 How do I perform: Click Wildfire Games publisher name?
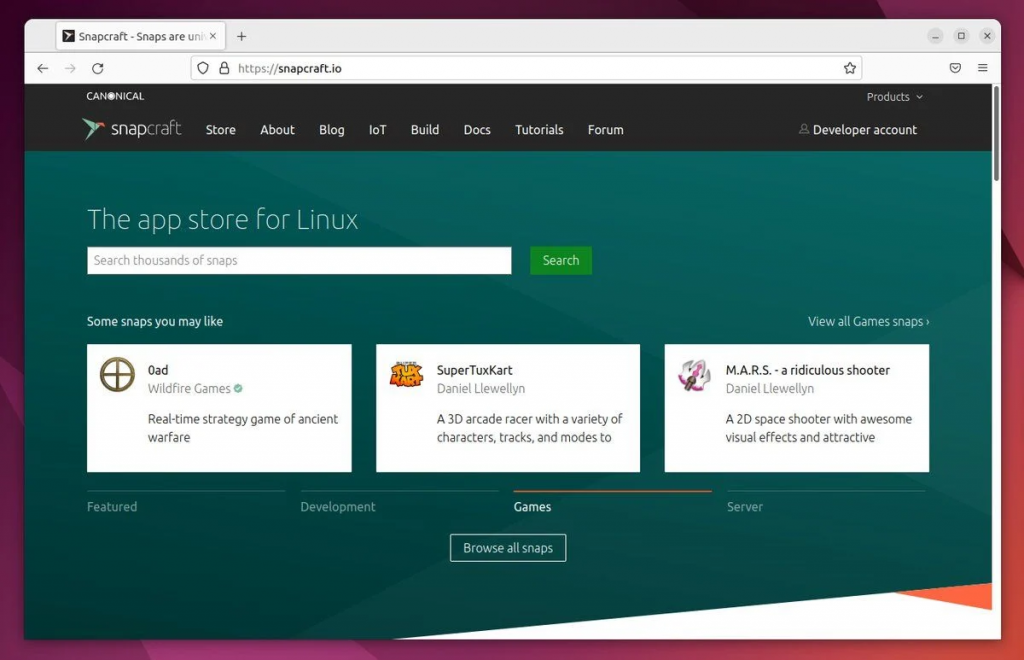[189, 388]
